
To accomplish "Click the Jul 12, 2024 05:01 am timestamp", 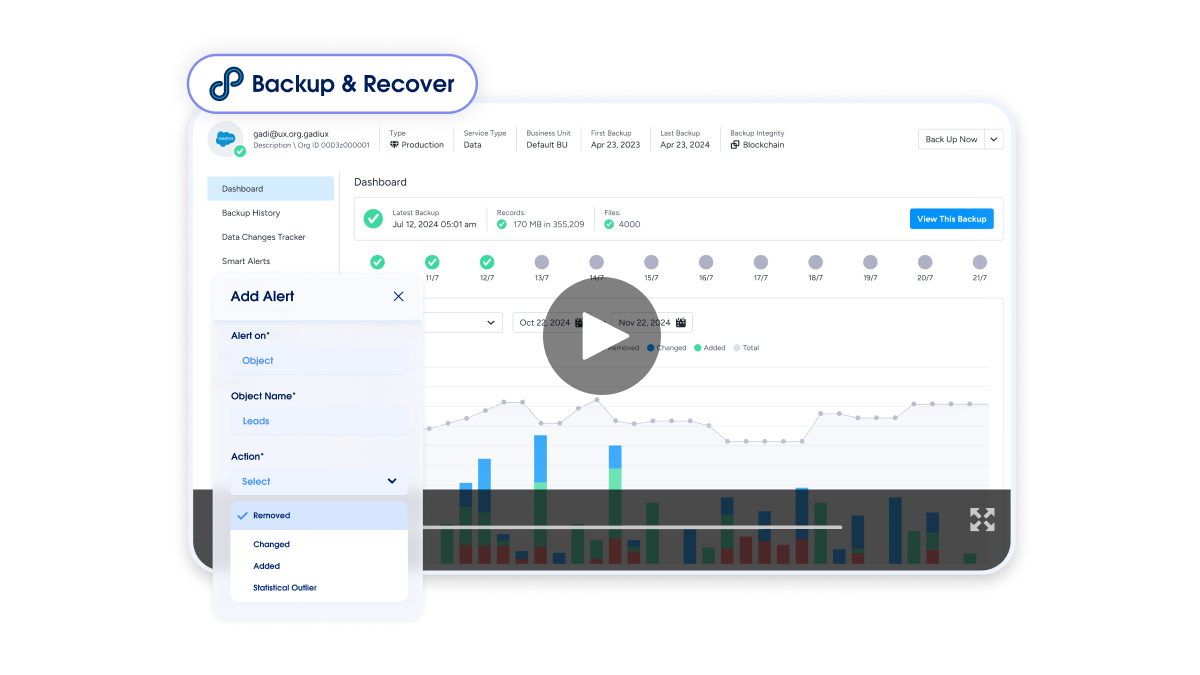I will tap(435, 224).
